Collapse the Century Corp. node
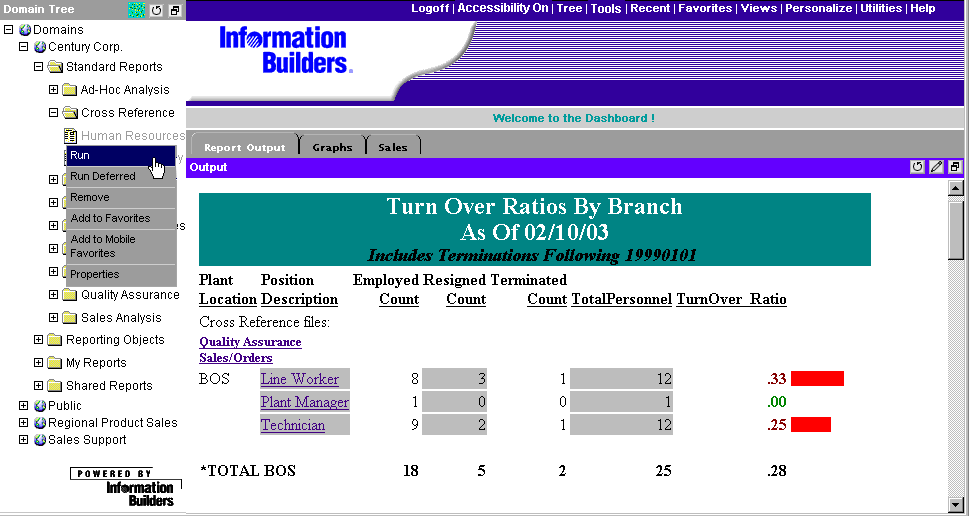The image size is (969, 516). (23, 46)
